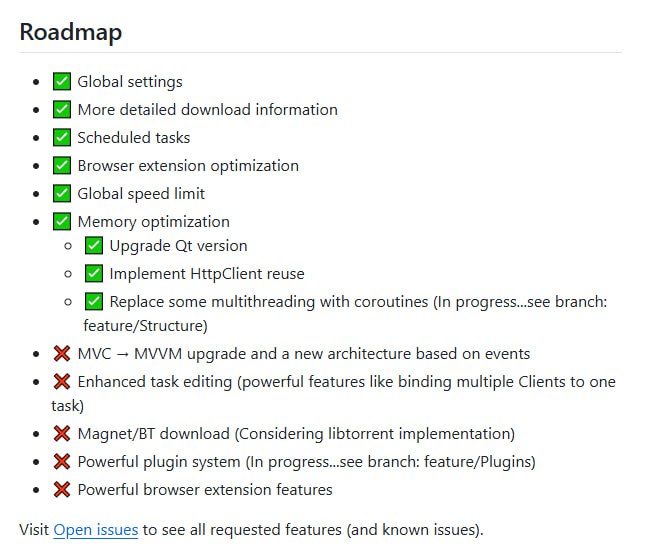Screen dimensions: 652x551
Task: Click the red cross beside MVC → MVVM upgrade
Action: (x=61, y=354)
